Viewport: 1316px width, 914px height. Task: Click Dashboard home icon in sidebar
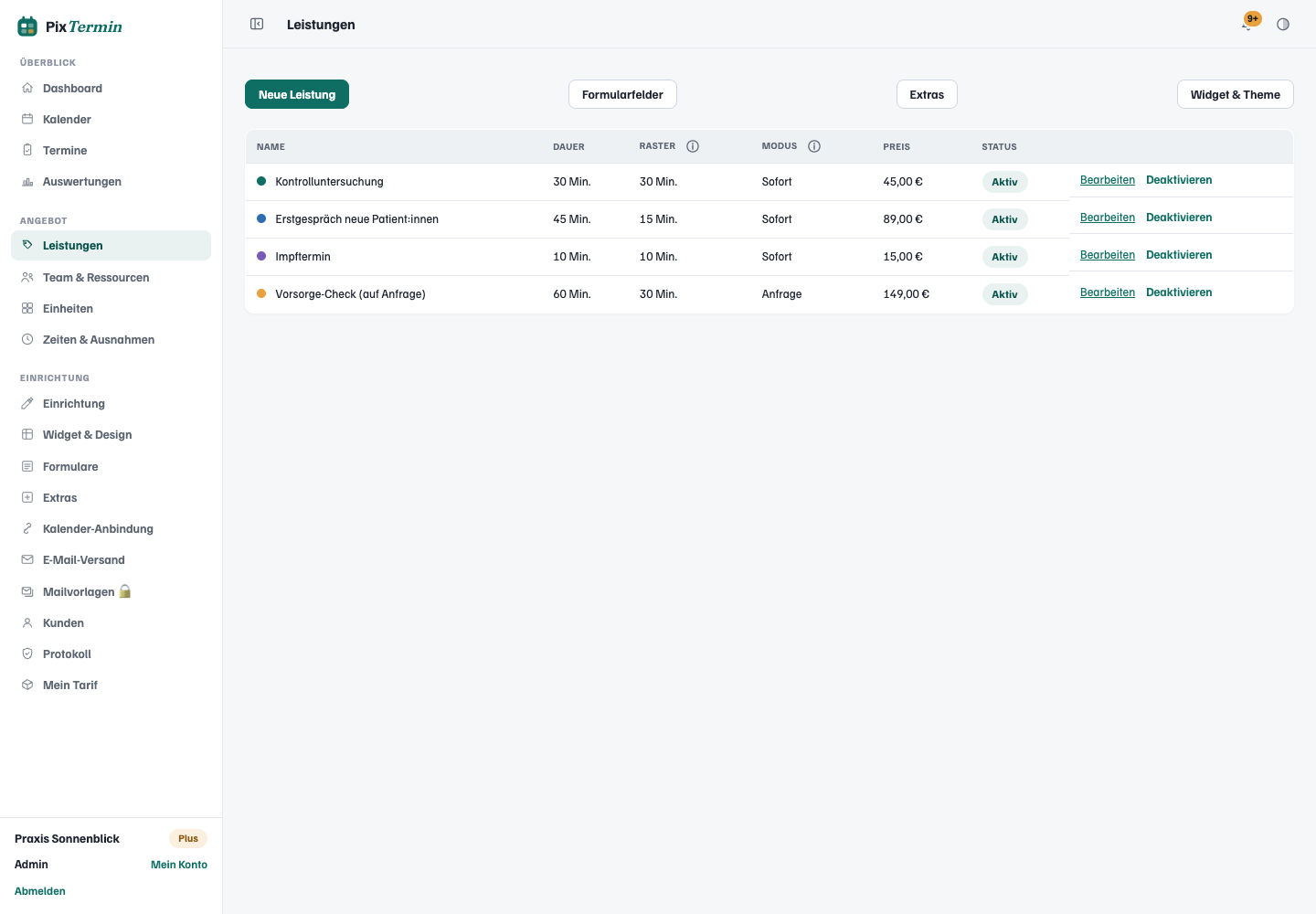point(27,89)
